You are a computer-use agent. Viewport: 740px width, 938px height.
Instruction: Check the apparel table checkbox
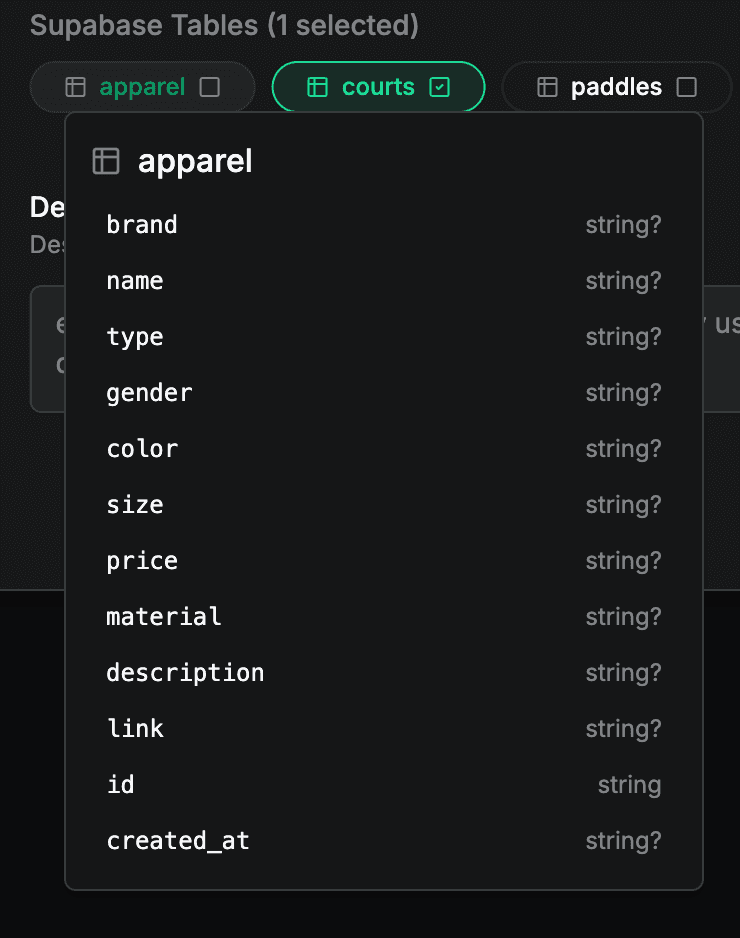(x=209, y=87)
